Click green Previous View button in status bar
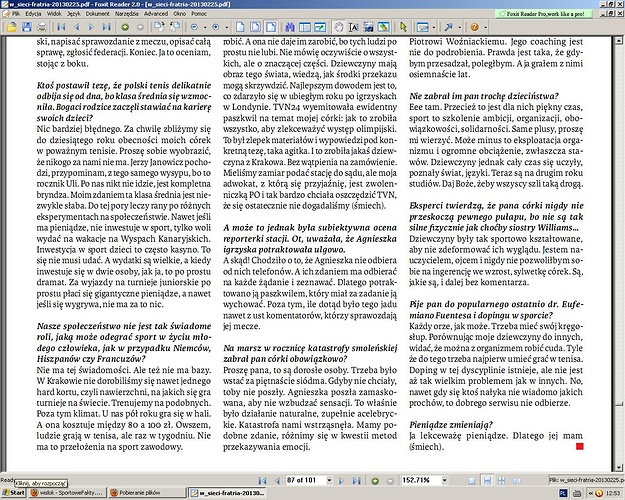The image size is (625, 500). coord(375,481)
